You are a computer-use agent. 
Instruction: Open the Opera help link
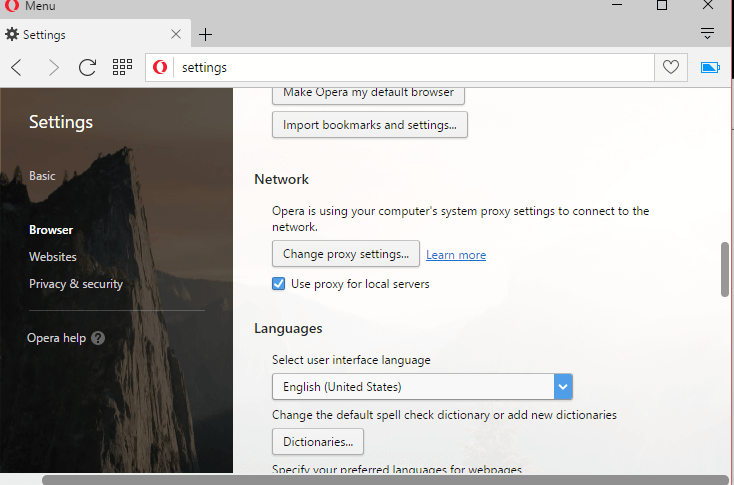tap(57, 338)
